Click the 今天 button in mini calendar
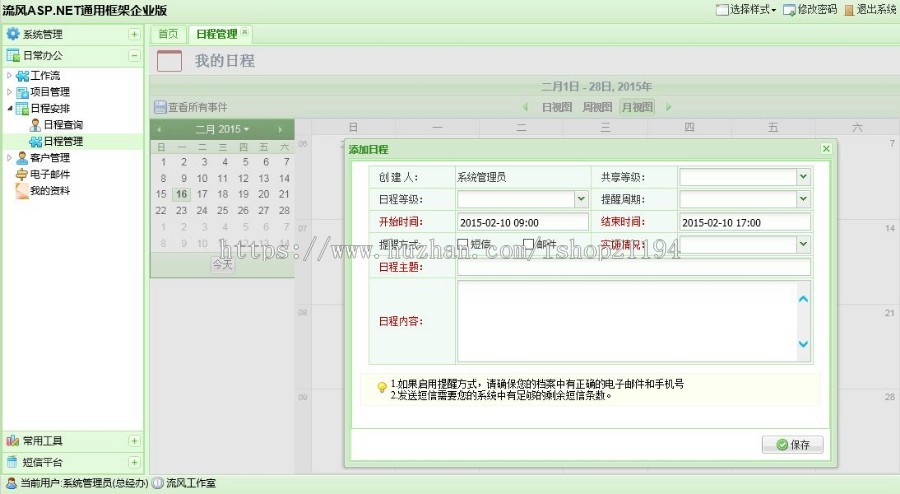This screenshot has height=494, width=900. coord(223,264)
